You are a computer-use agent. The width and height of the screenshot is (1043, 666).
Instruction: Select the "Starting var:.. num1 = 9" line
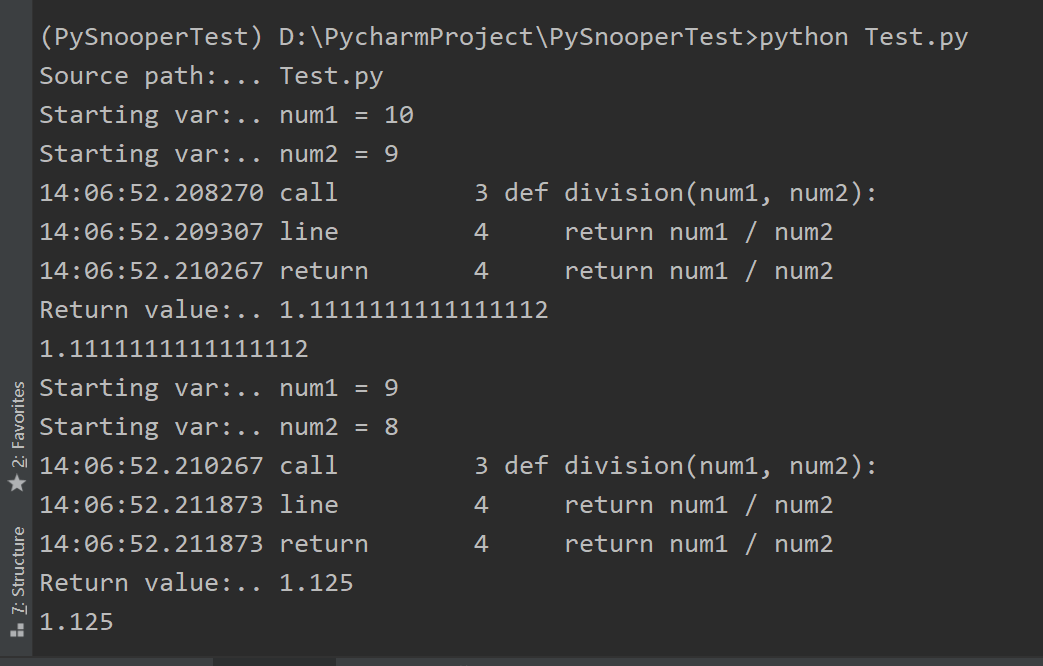coord(219,388)
